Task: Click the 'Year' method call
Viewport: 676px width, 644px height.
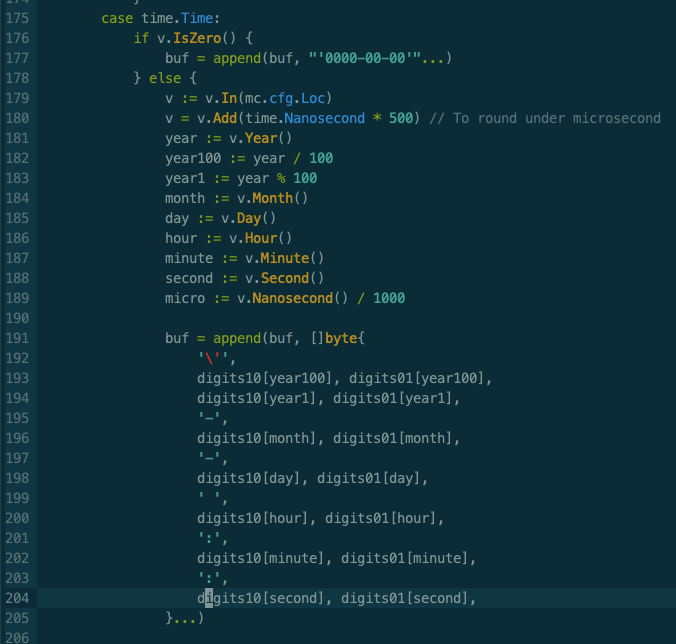Action: 261,138
